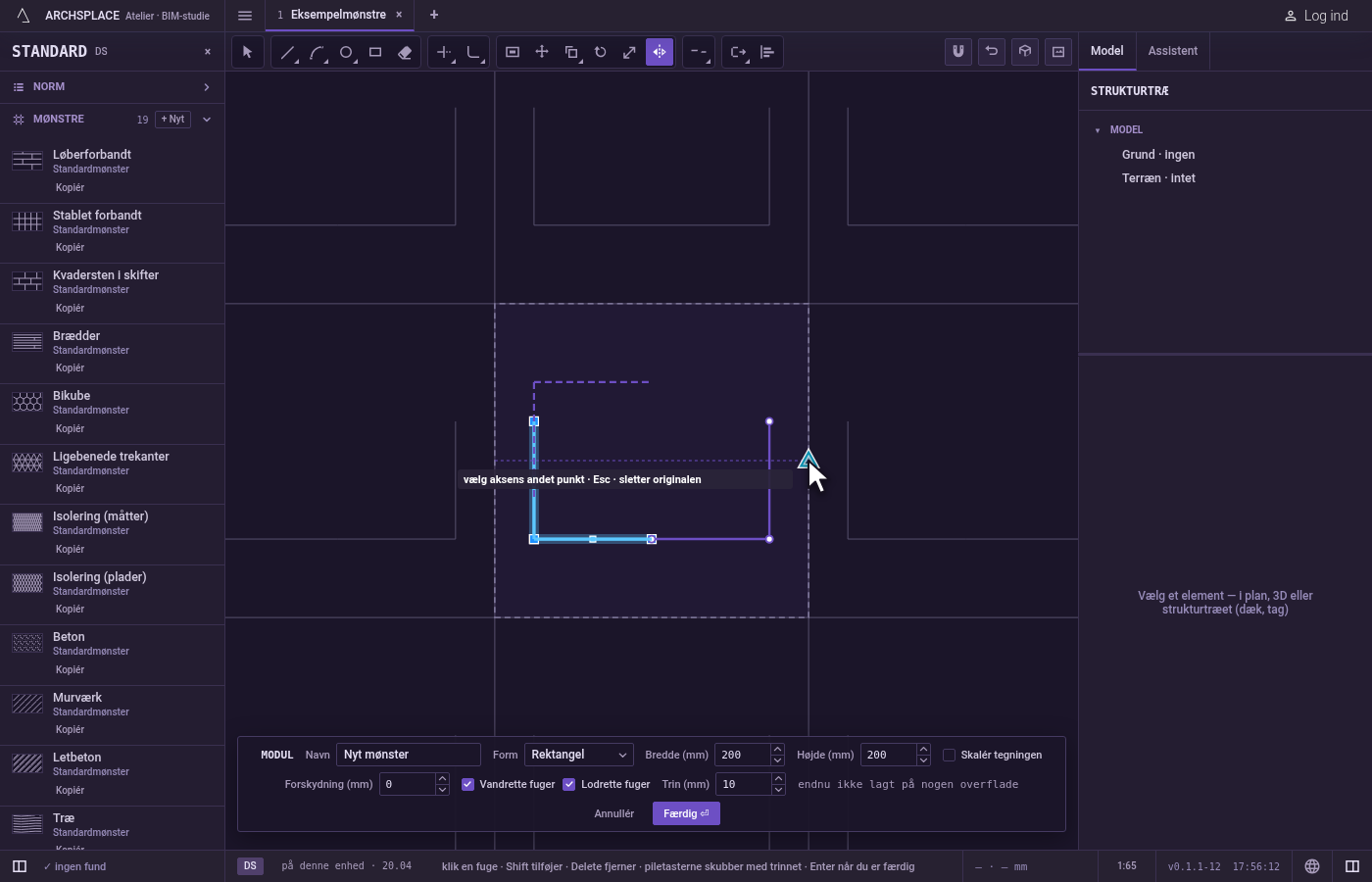Click the active mirror tool
Viewport: 1372px width, 882px height.
pos(660,52)
